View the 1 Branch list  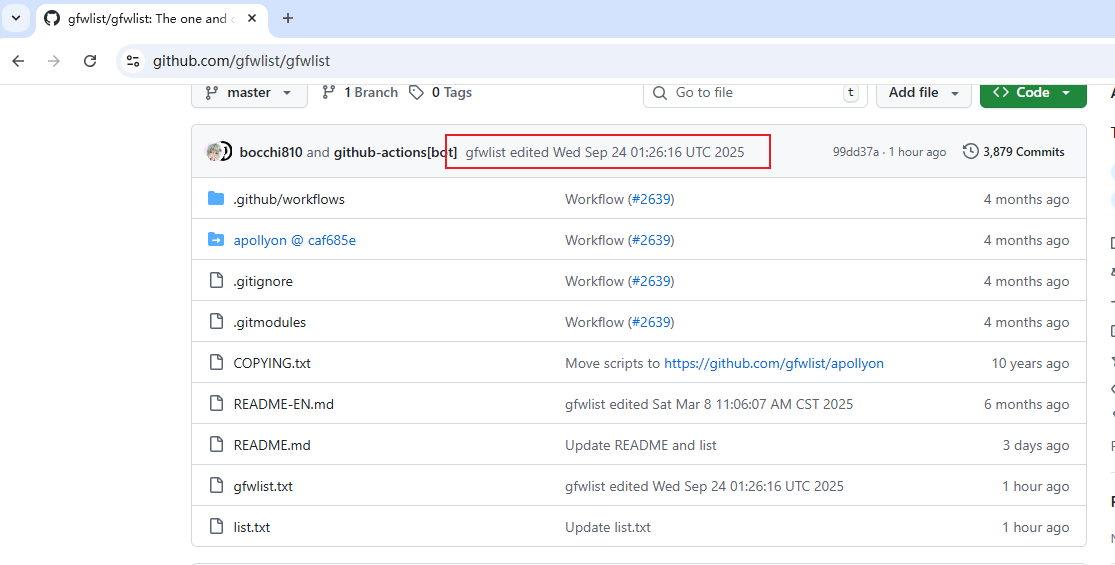pos(360,92)
